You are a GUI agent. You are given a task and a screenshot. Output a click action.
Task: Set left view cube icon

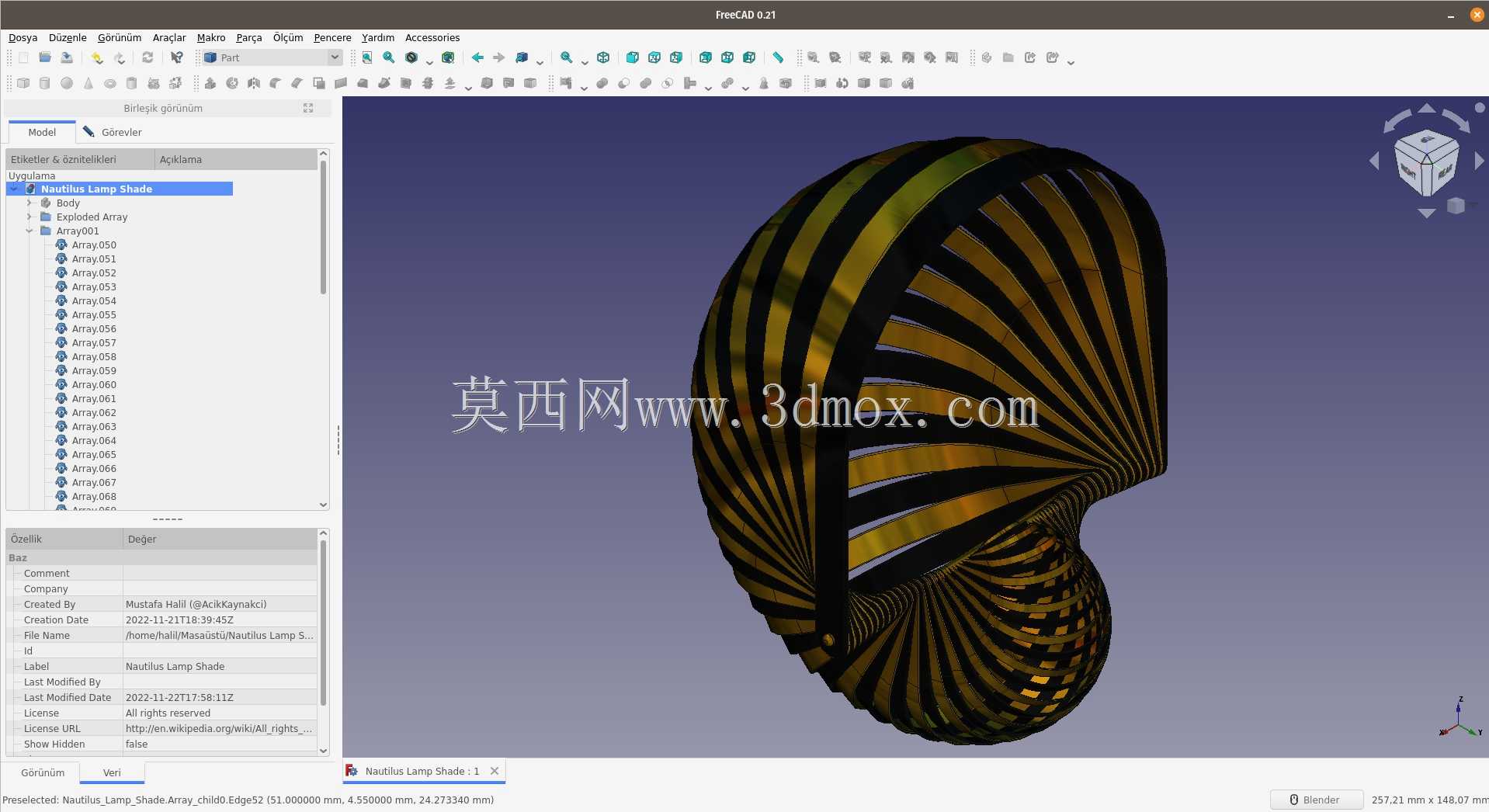click(749, 57)
